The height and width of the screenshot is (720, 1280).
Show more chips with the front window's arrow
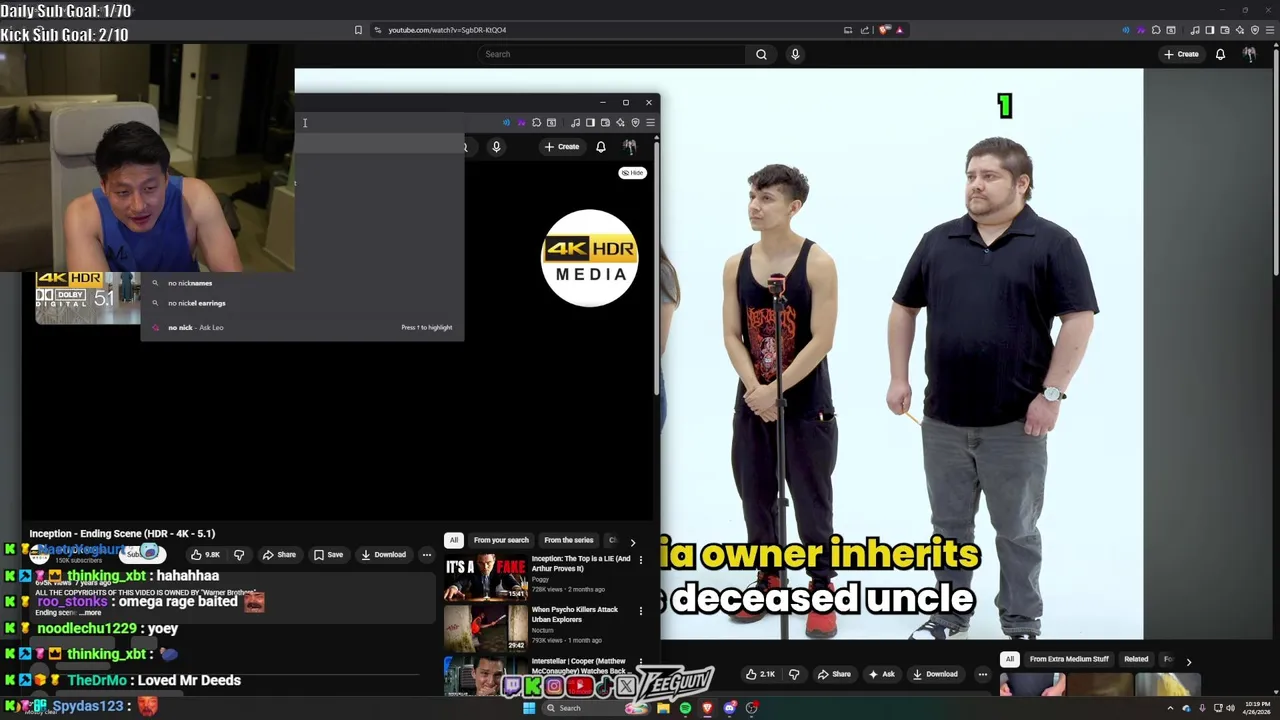coord(632,542)
